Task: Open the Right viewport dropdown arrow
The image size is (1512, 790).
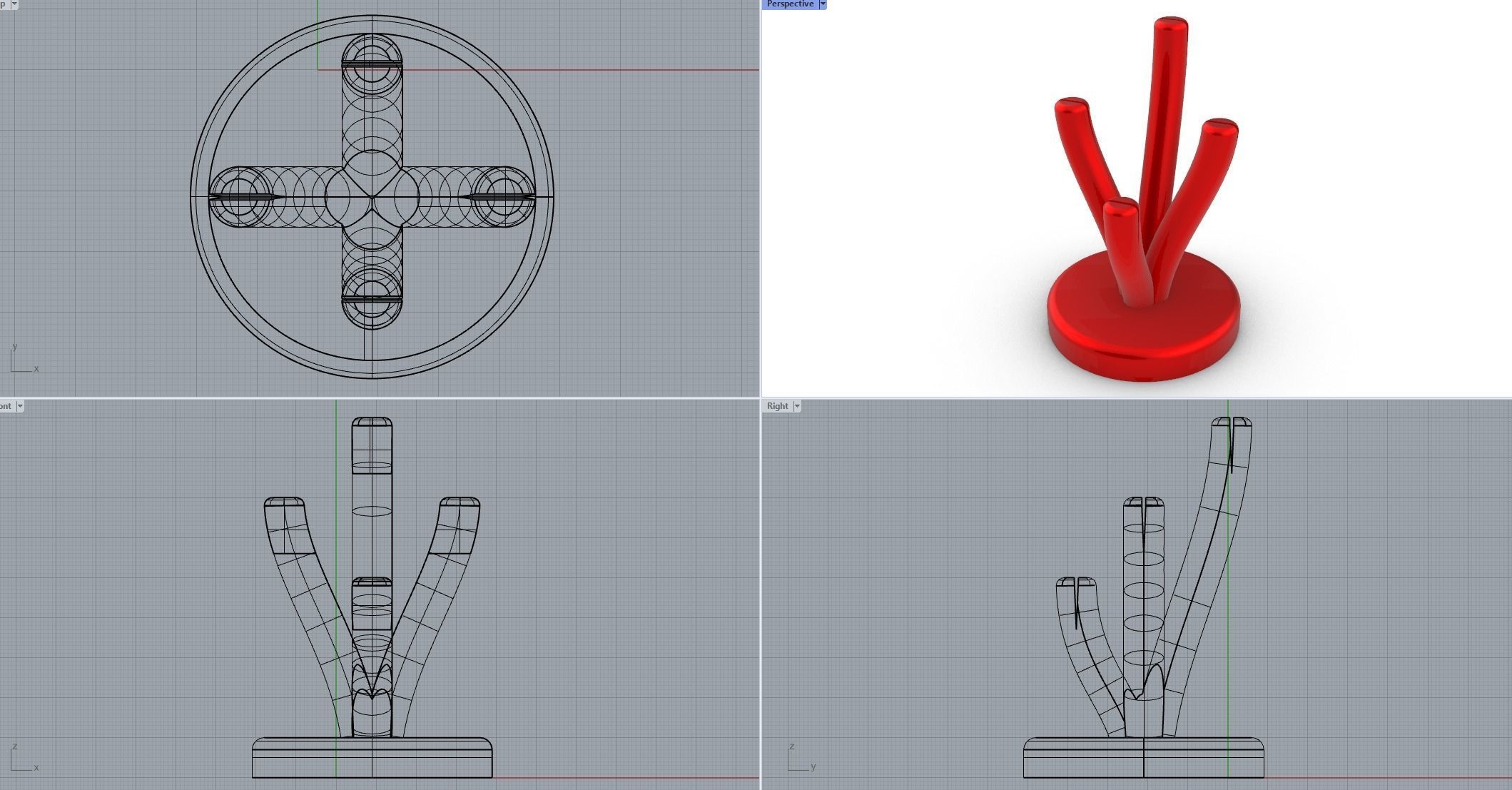Action: click(x=797, y=406)
